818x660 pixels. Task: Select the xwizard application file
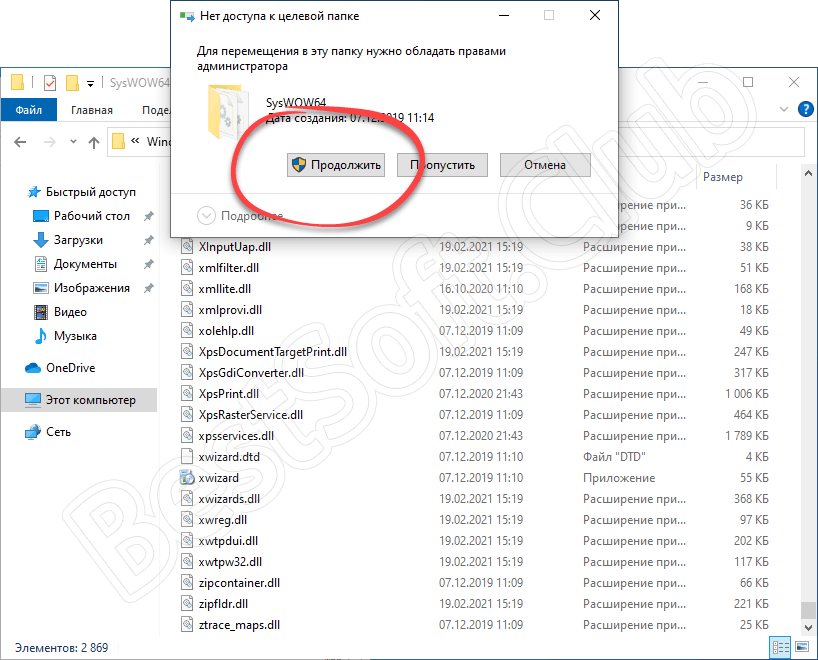218,479
